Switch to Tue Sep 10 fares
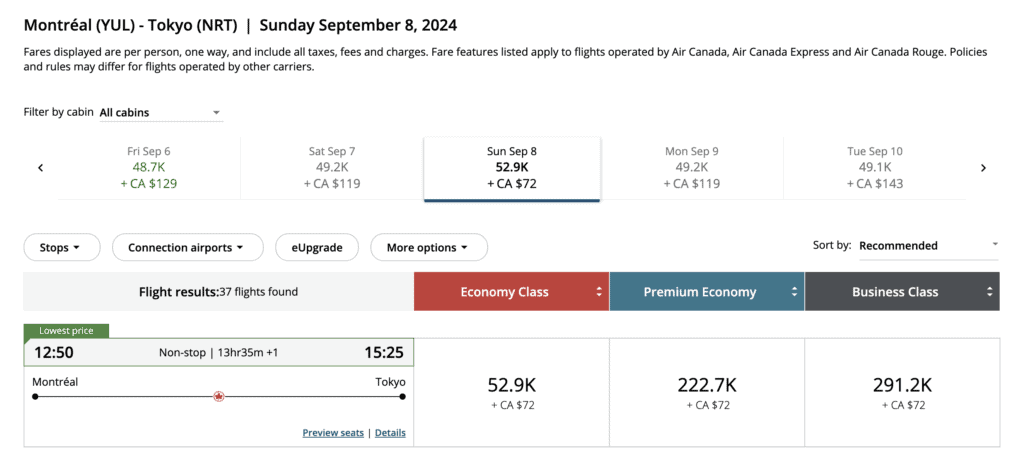The height and width of the screenshot is (455, 1024). 874,167
